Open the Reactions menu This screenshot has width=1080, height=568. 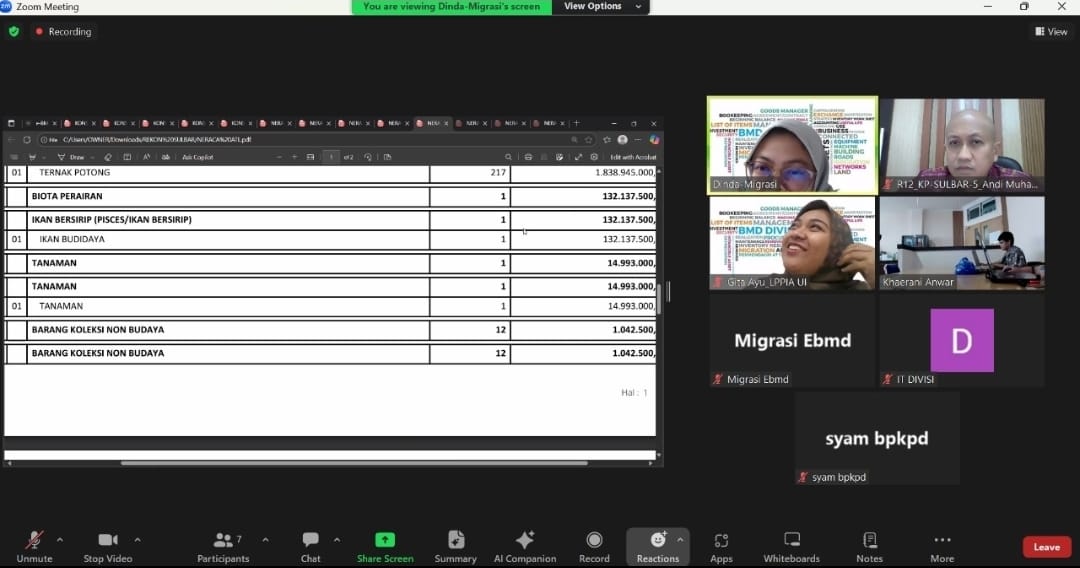[657, 546]
